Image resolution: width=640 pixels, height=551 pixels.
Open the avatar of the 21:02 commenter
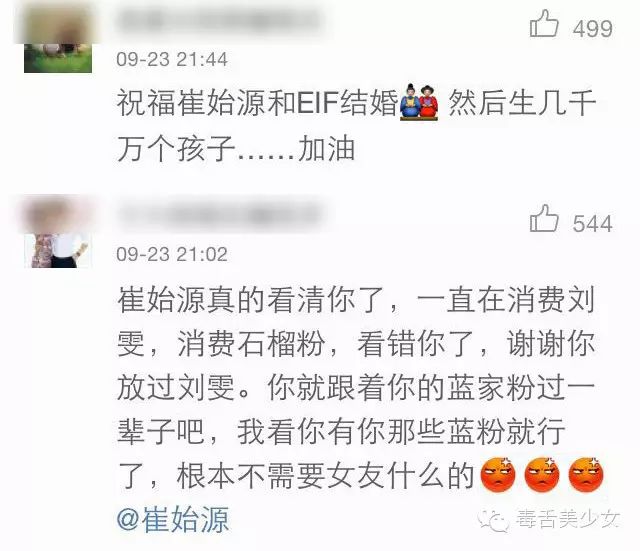click(58, 234)
